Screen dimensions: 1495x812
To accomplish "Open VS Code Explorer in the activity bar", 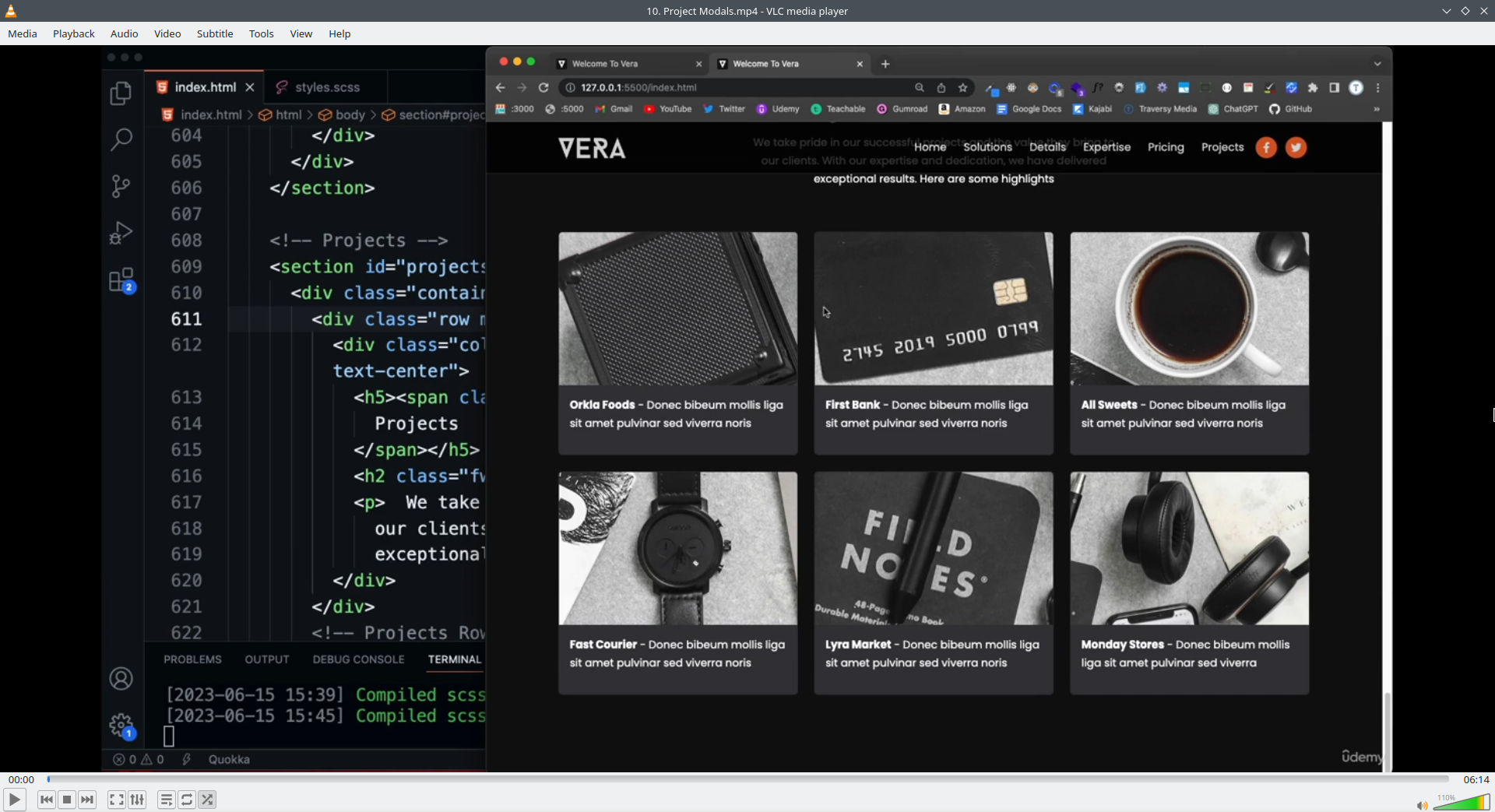I will pos(121,93).
